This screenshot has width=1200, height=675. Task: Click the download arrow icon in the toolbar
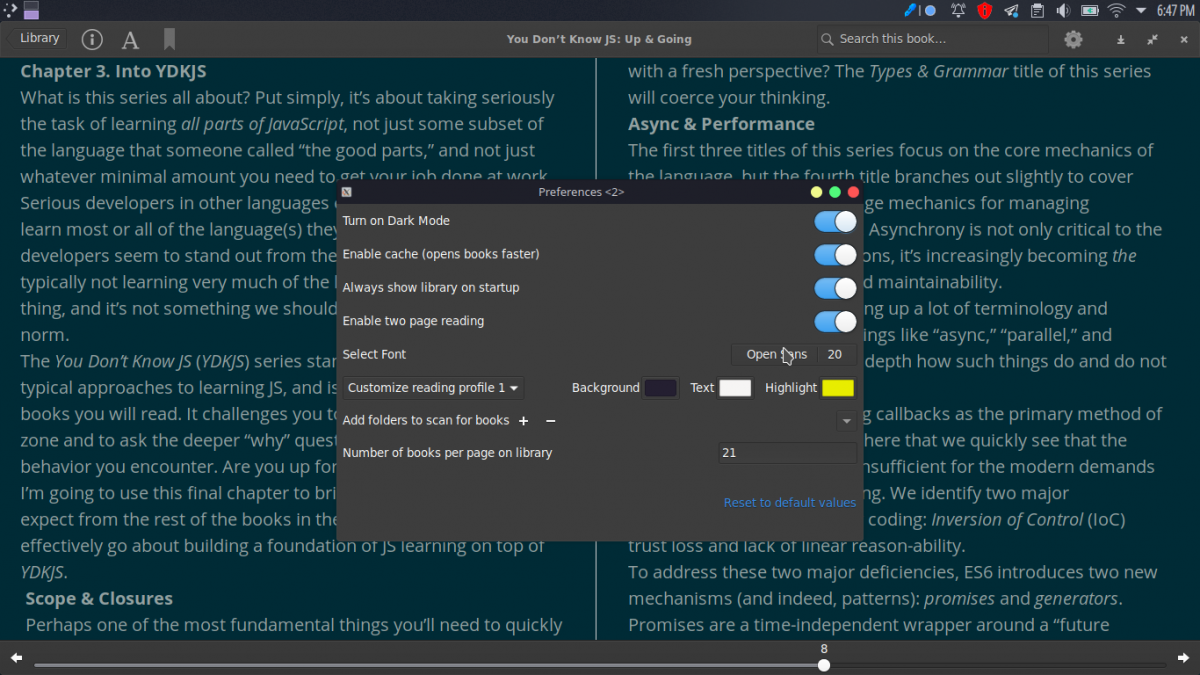point(1121,40)
